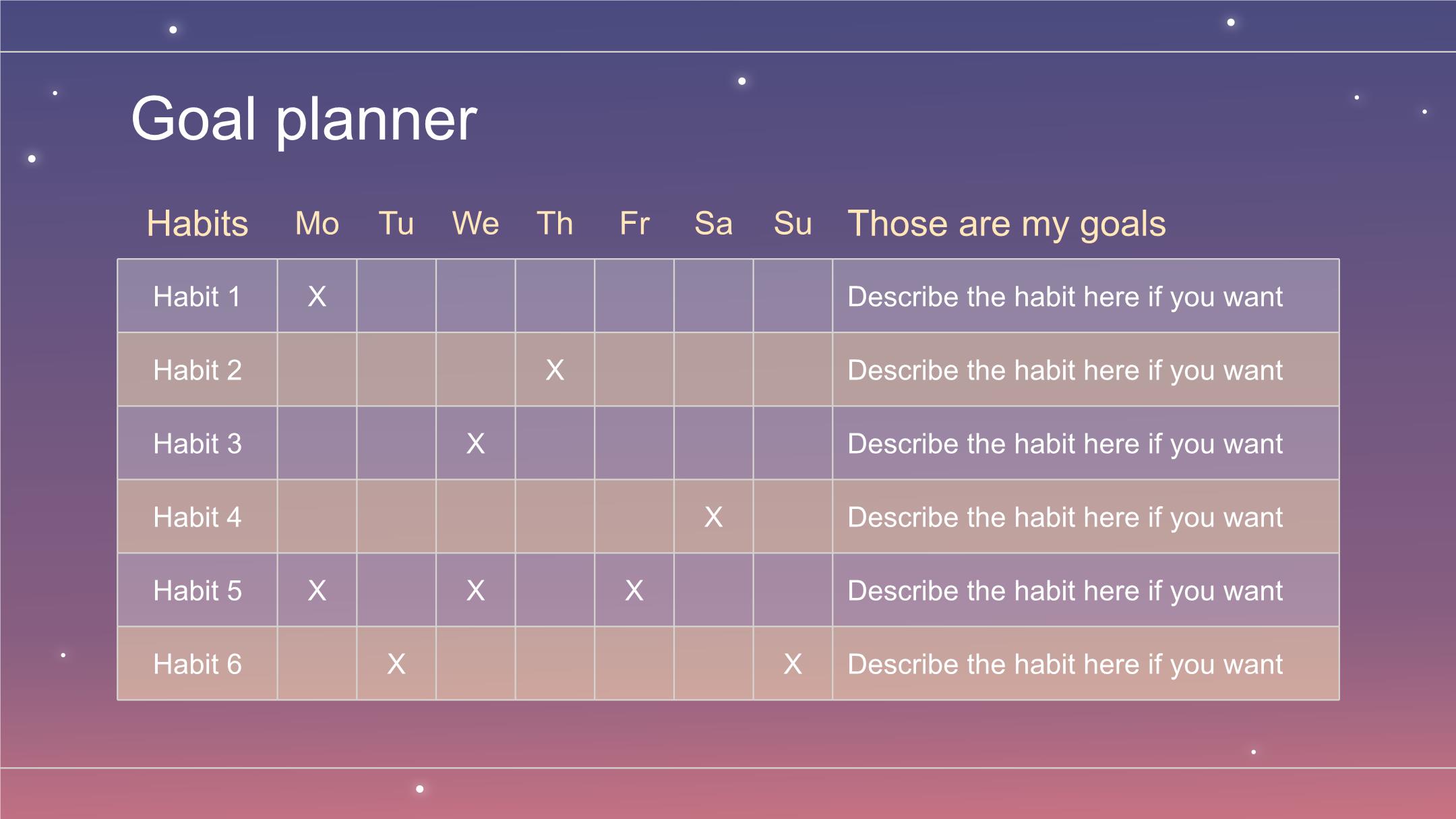The height and width of the screenshot is (819, 1456).
Task: Toggle the X in Habit 5 Wednesday cell
Action: (x=476, y=590)
